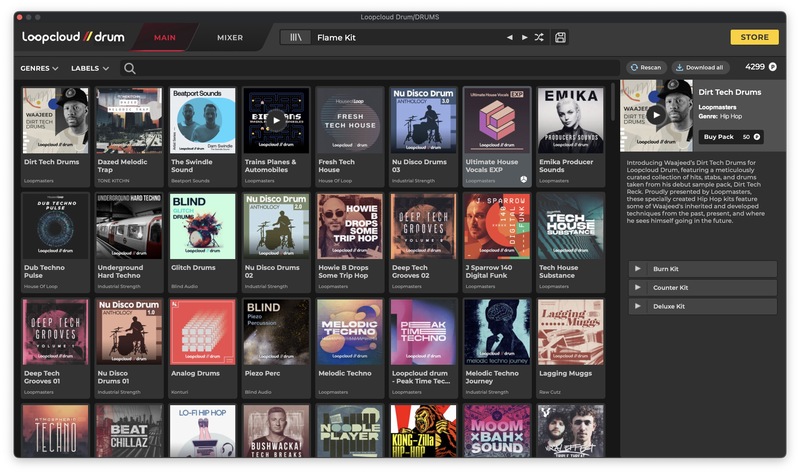This screenshot has width=800, height=474.
Task: Play the Deluxe Kit preview
Action: tap(638, 306)
